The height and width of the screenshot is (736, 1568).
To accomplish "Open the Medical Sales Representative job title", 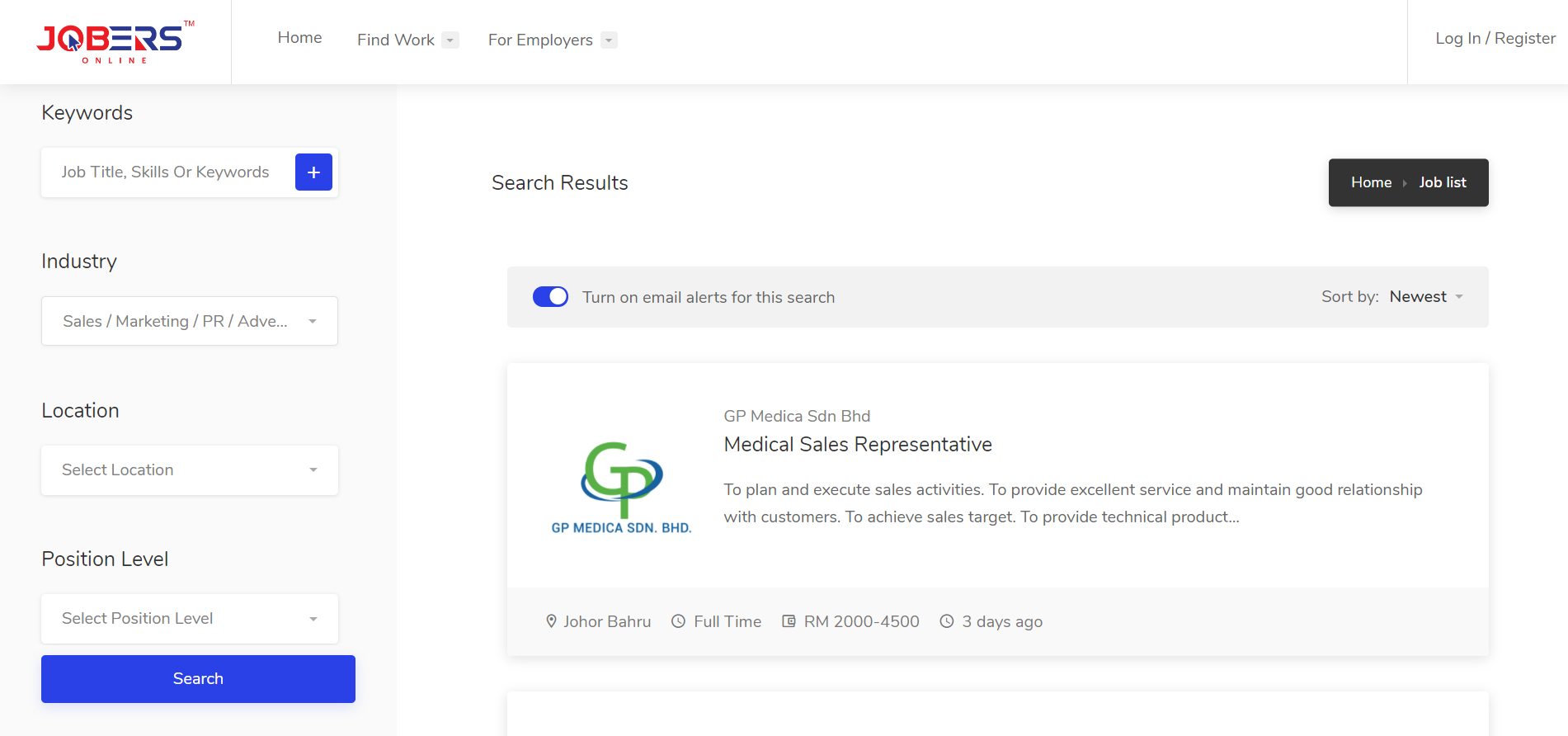I will (858, 445).
